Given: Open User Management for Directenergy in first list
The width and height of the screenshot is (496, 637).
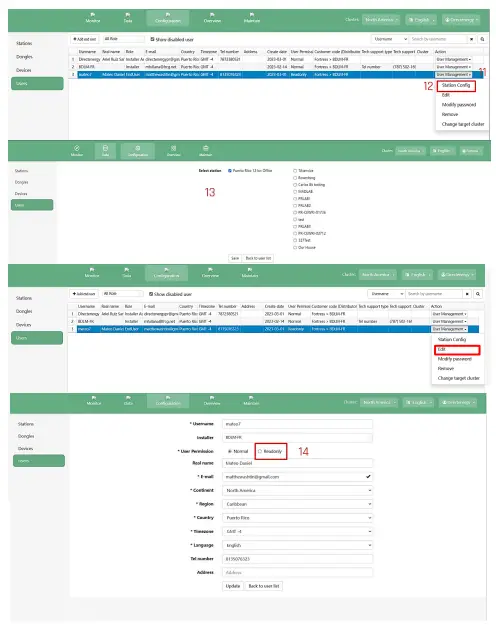Looking at the screenshot, I should pyautogui.click(x=453, y=60).
